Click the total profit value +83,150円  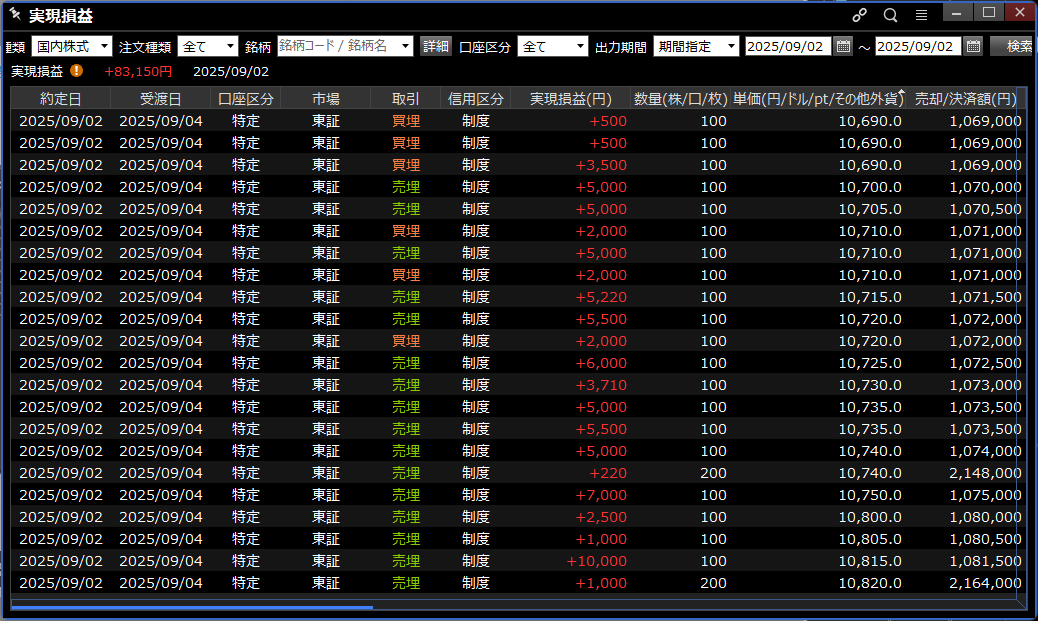point(138,71)
